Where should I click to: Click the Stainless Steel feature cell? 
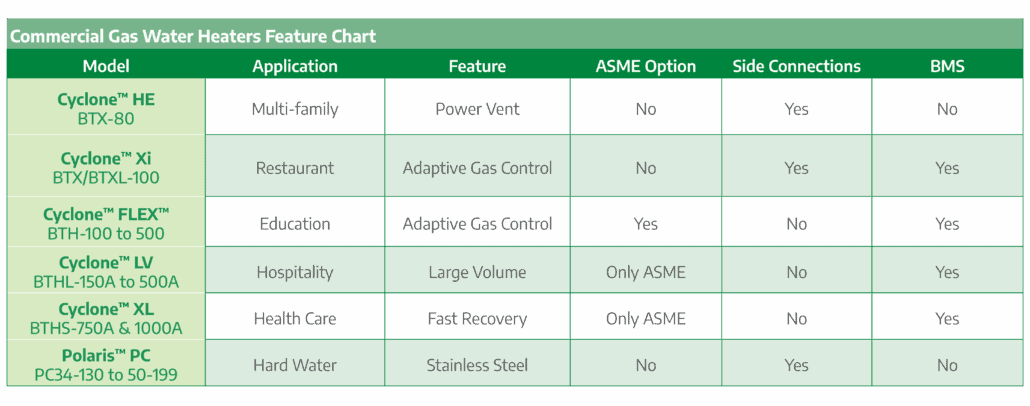point(477,365)
